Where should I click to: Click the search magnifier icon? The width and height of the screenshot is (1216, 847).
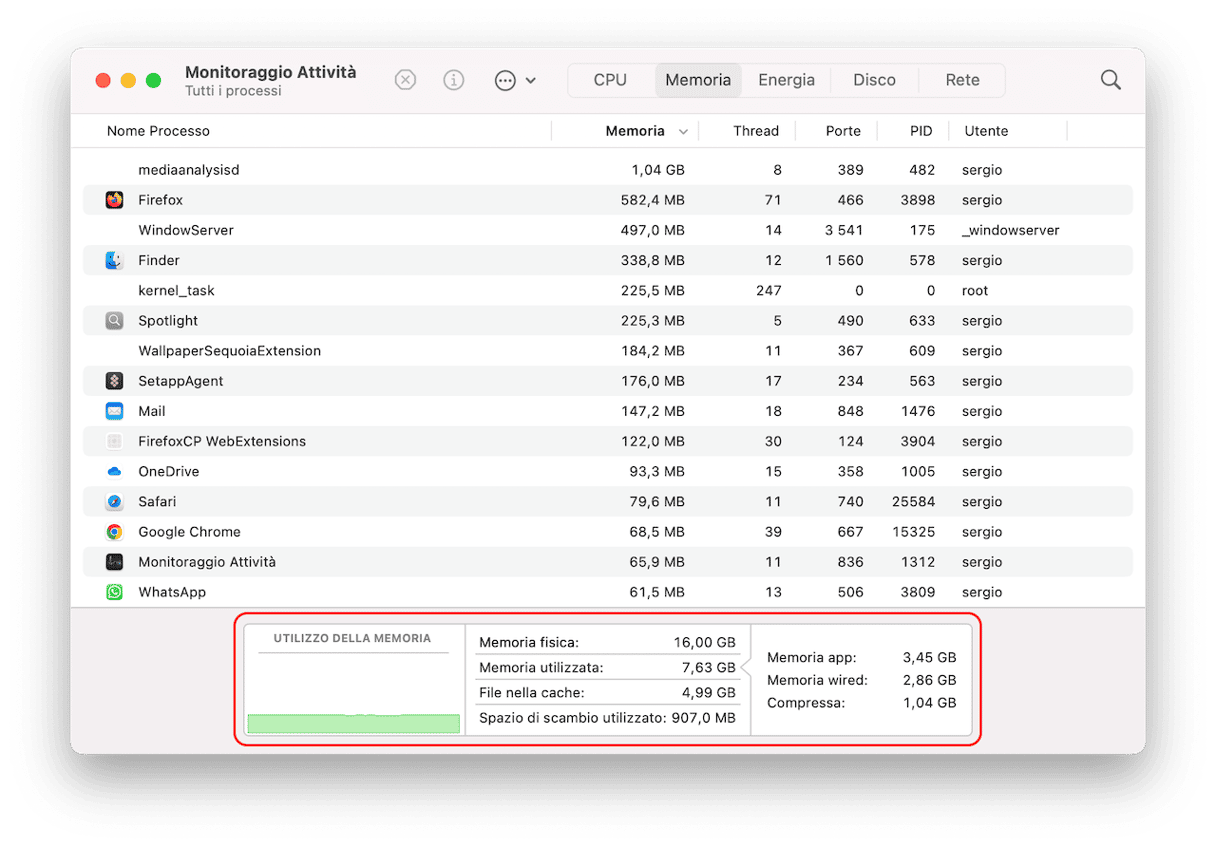click(1110, 80)
